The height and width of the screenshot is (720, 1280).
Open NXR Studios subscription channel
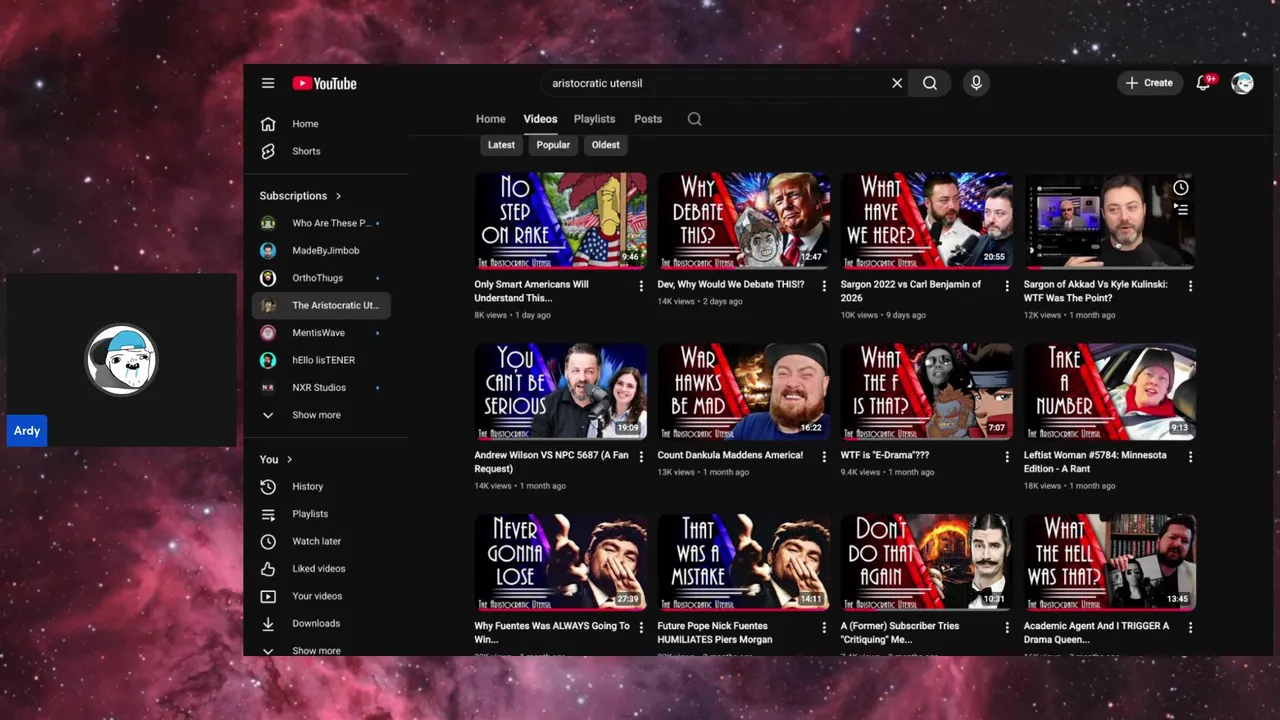(320, 387)
